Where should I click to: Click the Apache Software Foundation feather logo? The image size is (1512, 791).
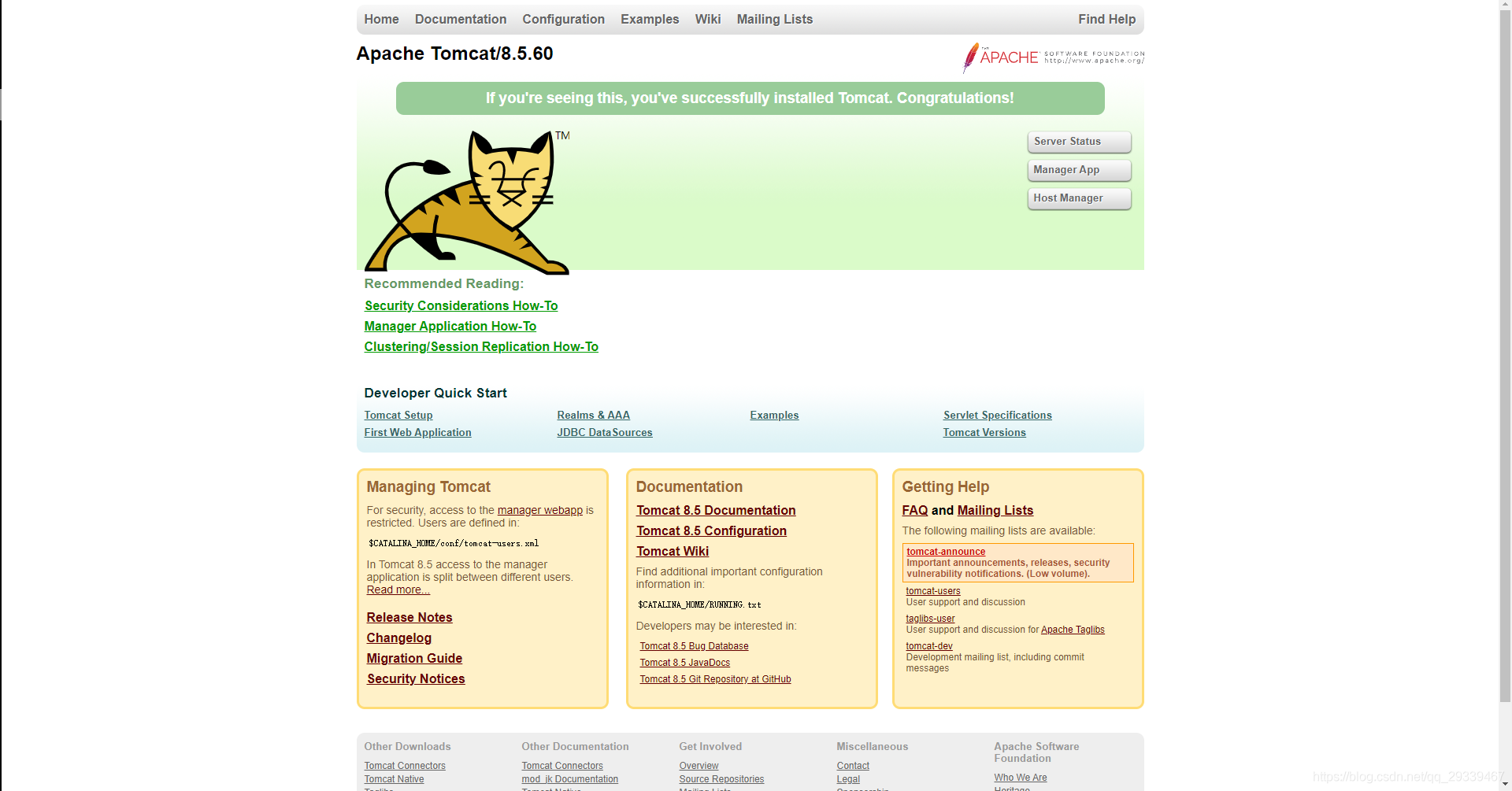click(x=1054, y=57)
